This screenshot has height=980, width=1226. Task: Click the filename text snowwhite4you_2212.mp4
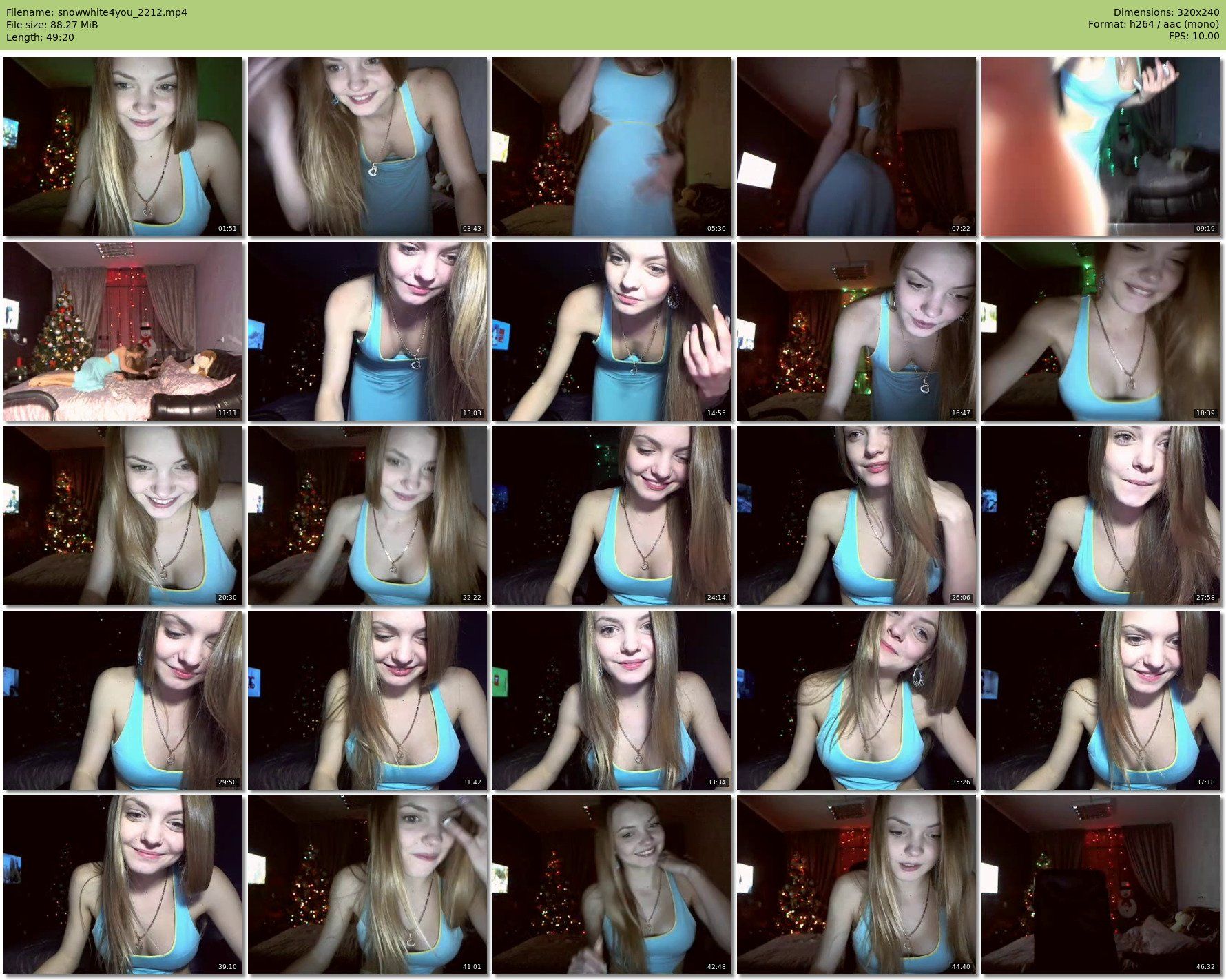click(x=122, y=12)
